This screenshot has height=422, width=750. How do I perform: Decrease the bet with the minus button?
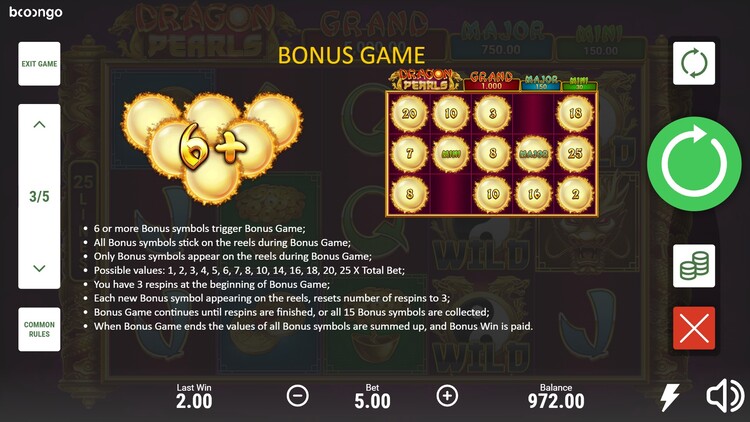point(298,396)
